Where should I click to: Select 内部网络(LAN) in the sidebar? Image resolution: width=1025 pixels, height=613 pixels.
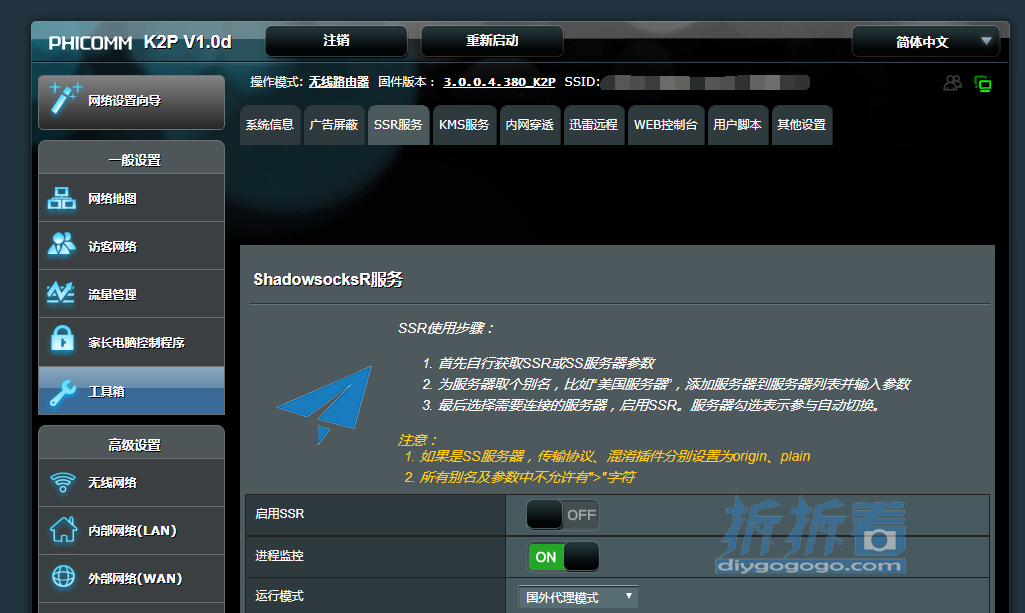[x=131, y=530]
